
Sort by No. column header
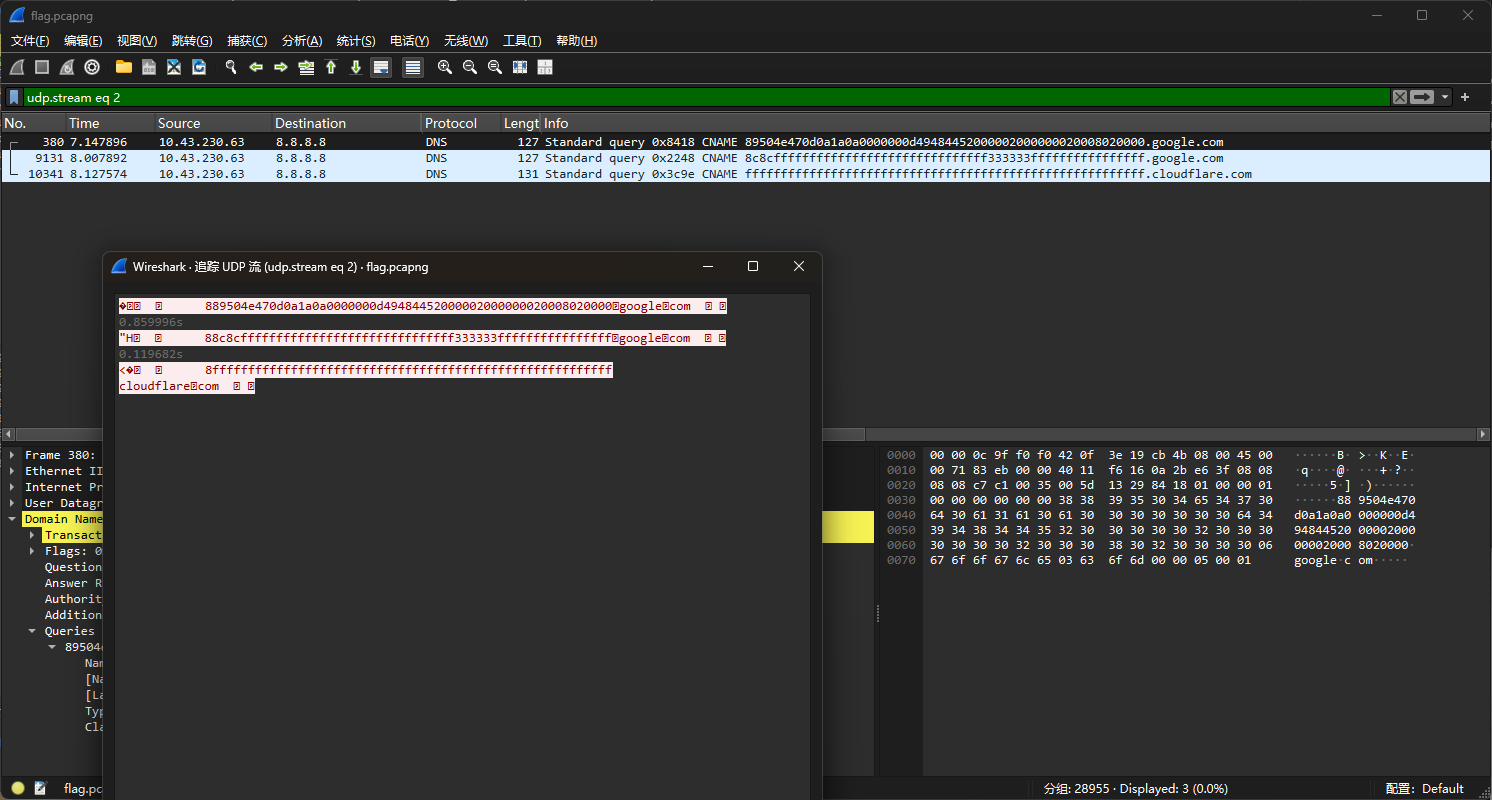tap(33, 123)
